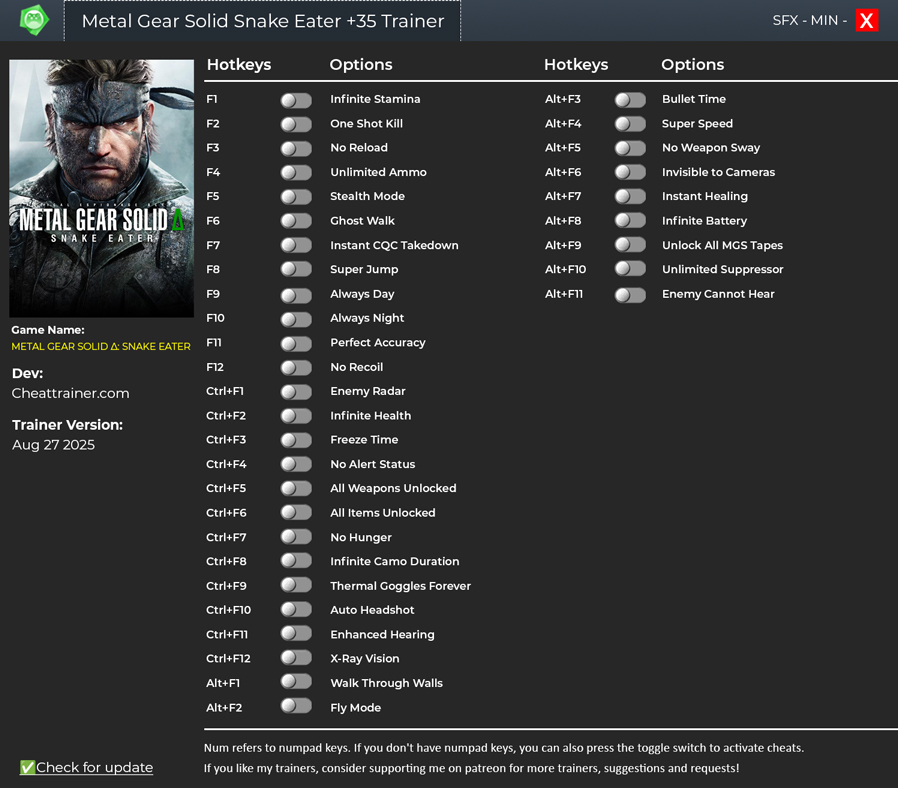Click the F12 hotkey label
Image resolution: width=898 pixels, height=788 pixels.
tap(215, 367)
